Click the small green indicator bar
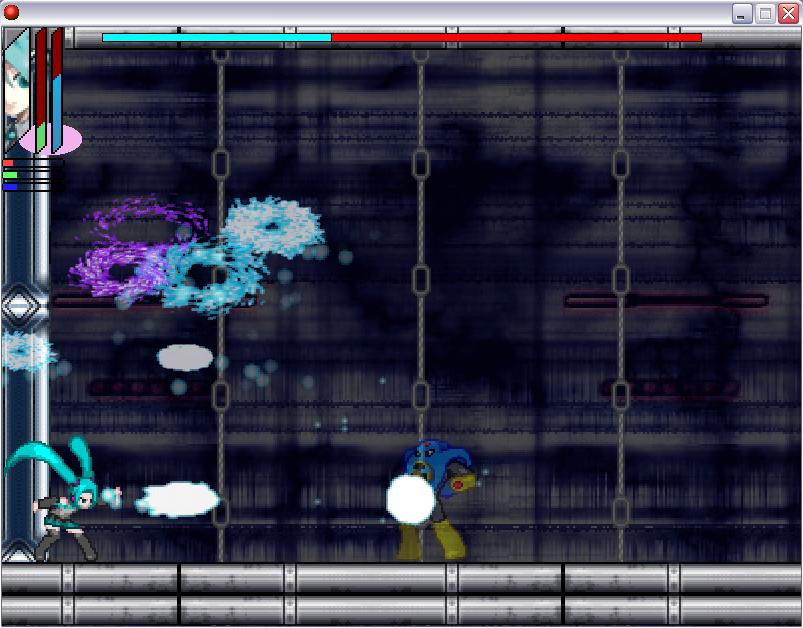 pyautogui.click(x=10, y=175)
